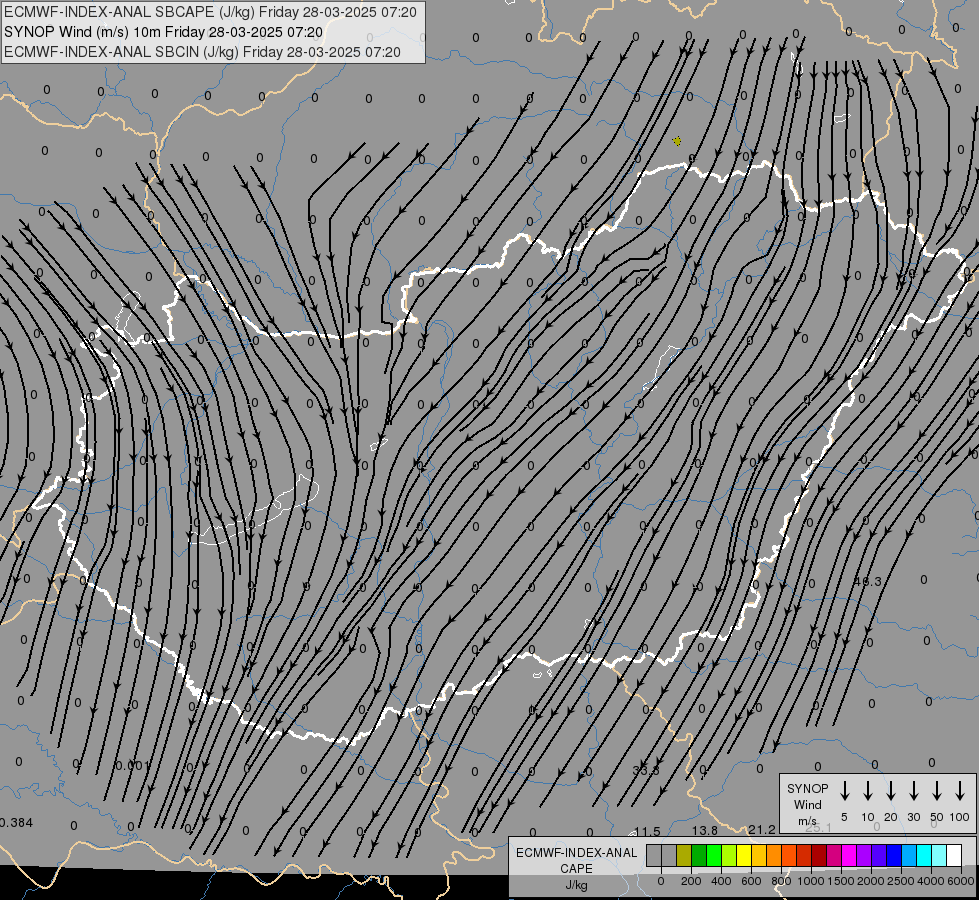Click the wind arrow above the 50 label
979x900 pixels.
pyautogui.click(x=937, y=791)
